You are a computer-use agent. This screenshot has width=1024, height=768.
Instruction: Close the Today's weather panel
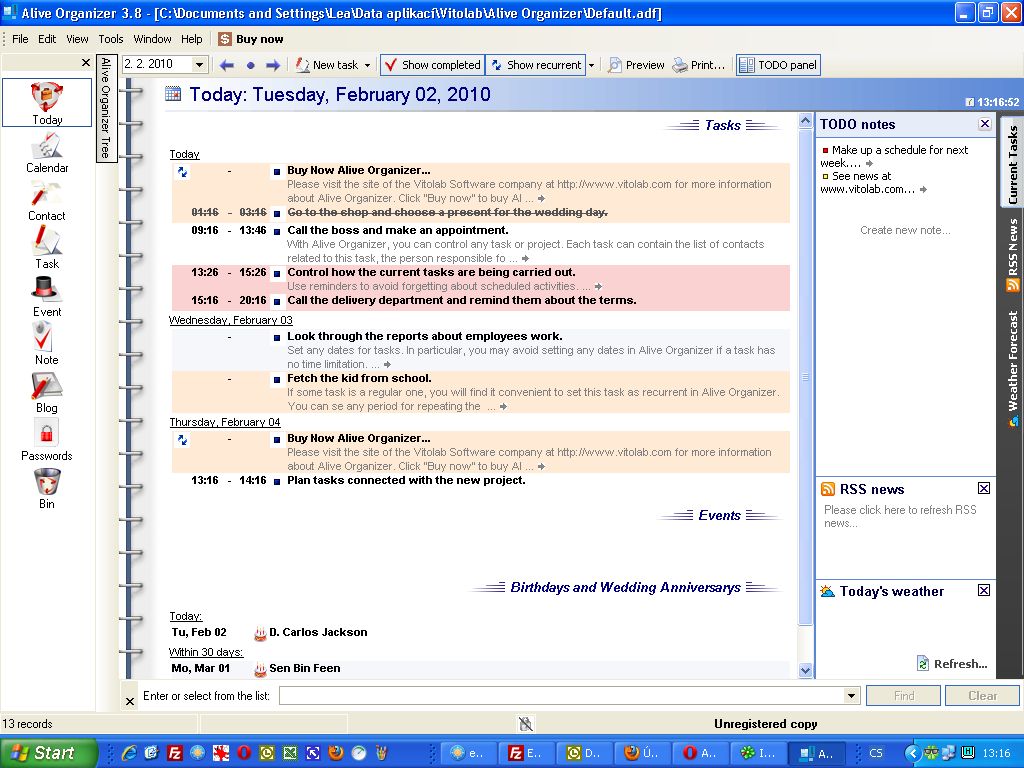[x=984, y=590]
